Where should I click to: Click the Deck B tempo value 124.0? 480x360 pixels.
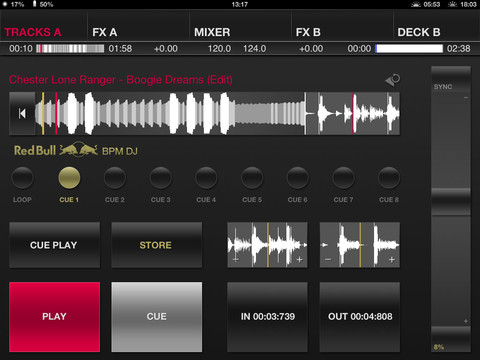254,49
